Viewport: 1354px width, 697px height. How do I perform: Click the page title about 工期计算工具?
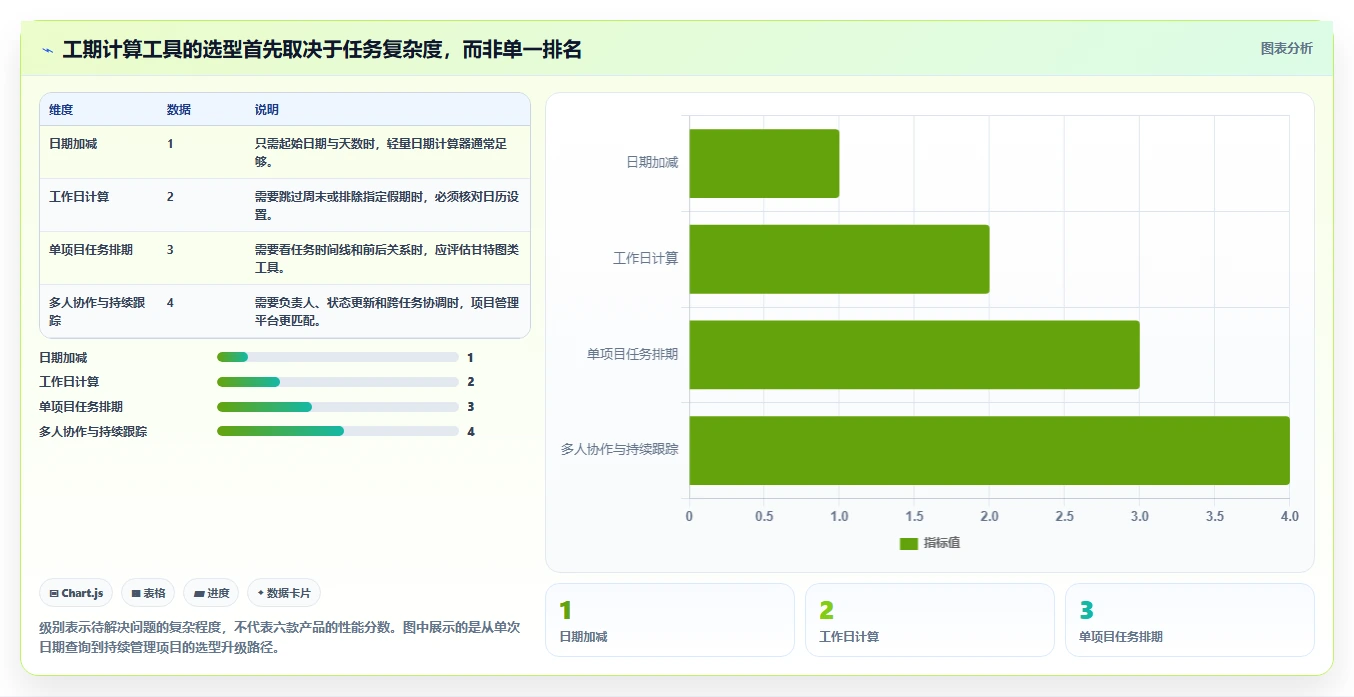pos(322,49)
